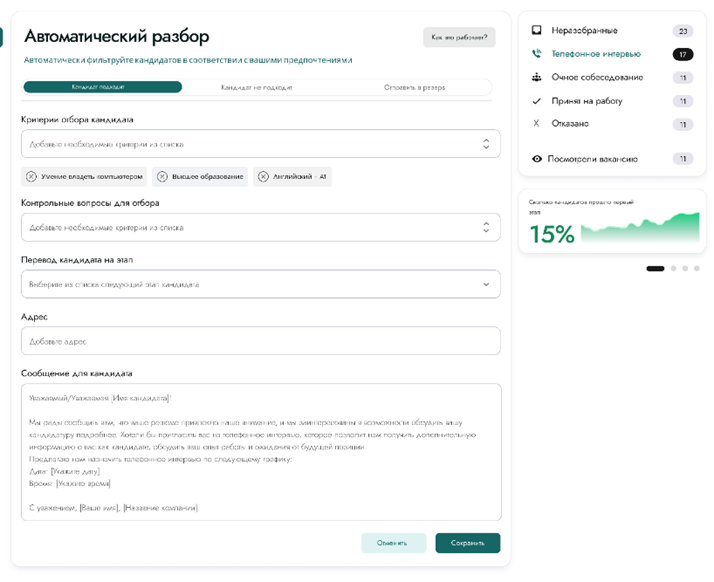Screen dimensions: 714x582
Task: Expand the Перевод кандидата на этап dropdown
Action: (485, 284)
